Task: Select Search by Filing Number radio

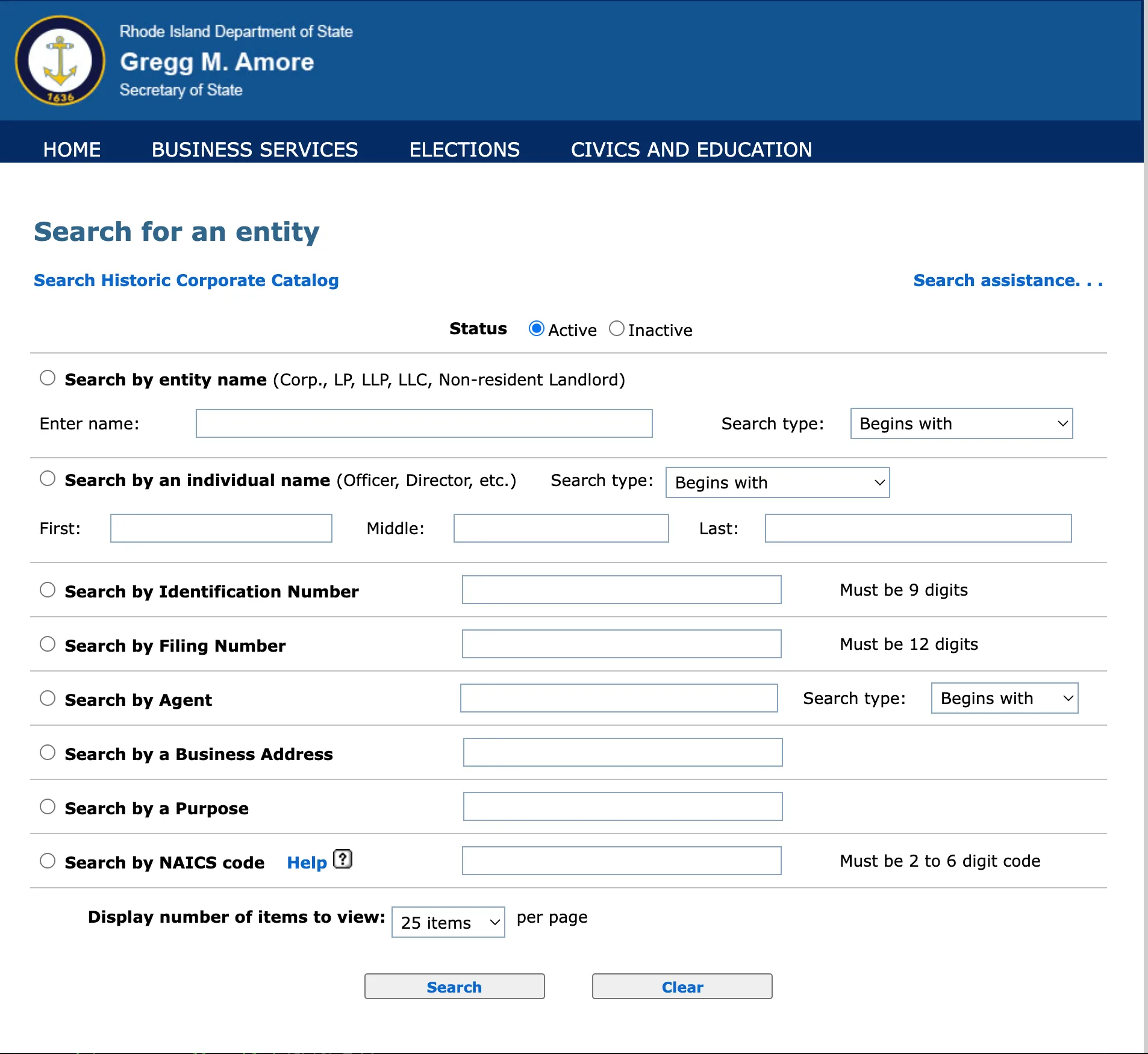Action: tap(48, 644)
